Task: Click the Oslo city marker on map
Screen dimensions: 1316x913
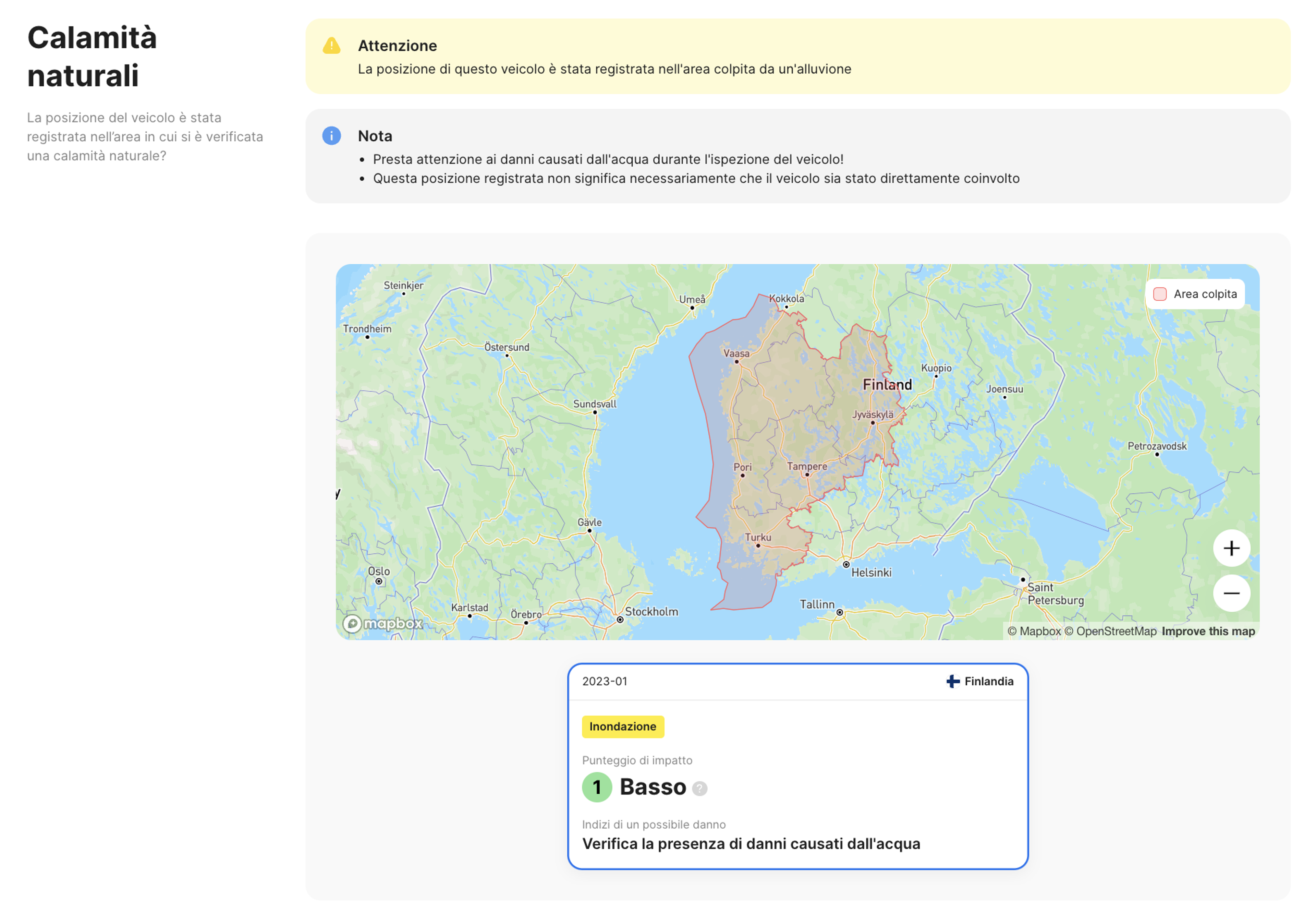Action: (x=378, y=581)
